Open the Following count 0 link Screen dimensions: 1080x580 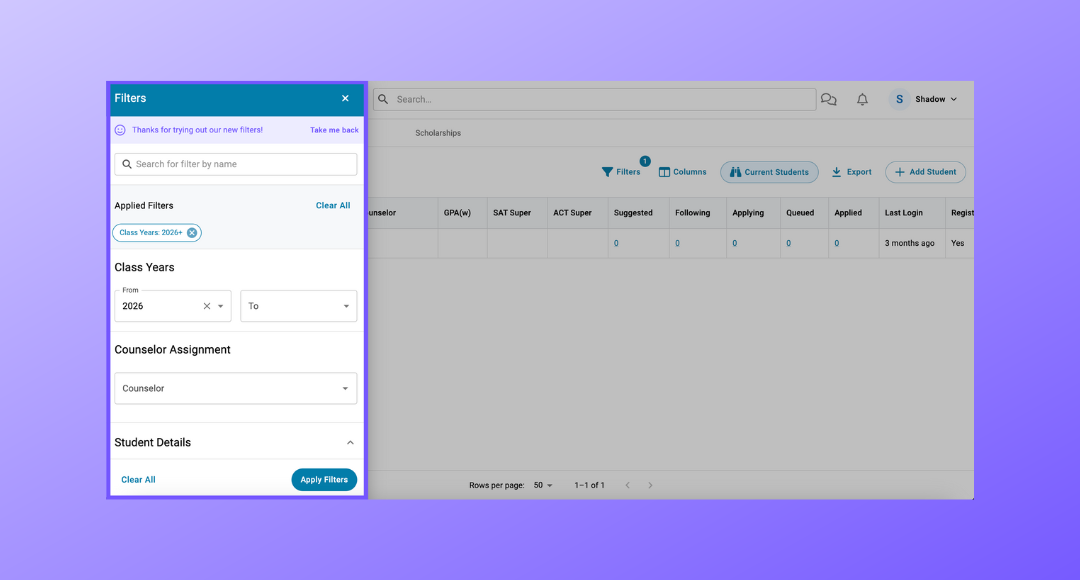coord(677,243)
